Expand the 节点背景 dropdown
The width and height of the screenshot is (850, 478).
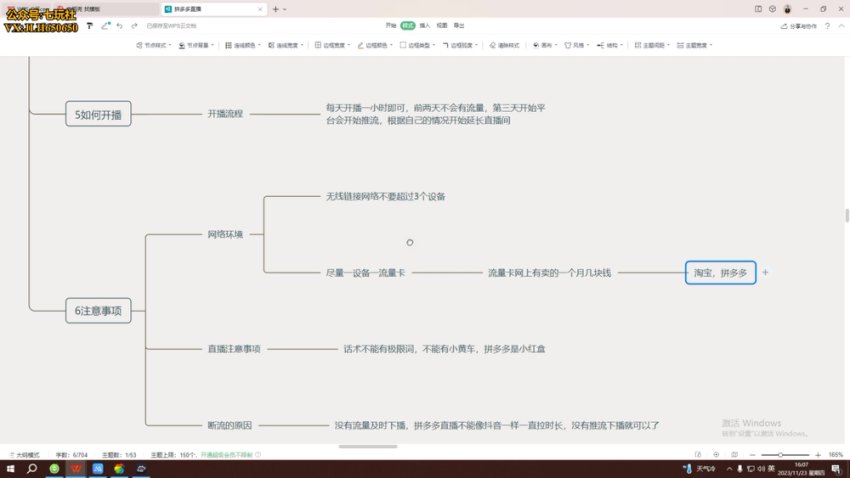pyautogui.click(x=198, y=46)
